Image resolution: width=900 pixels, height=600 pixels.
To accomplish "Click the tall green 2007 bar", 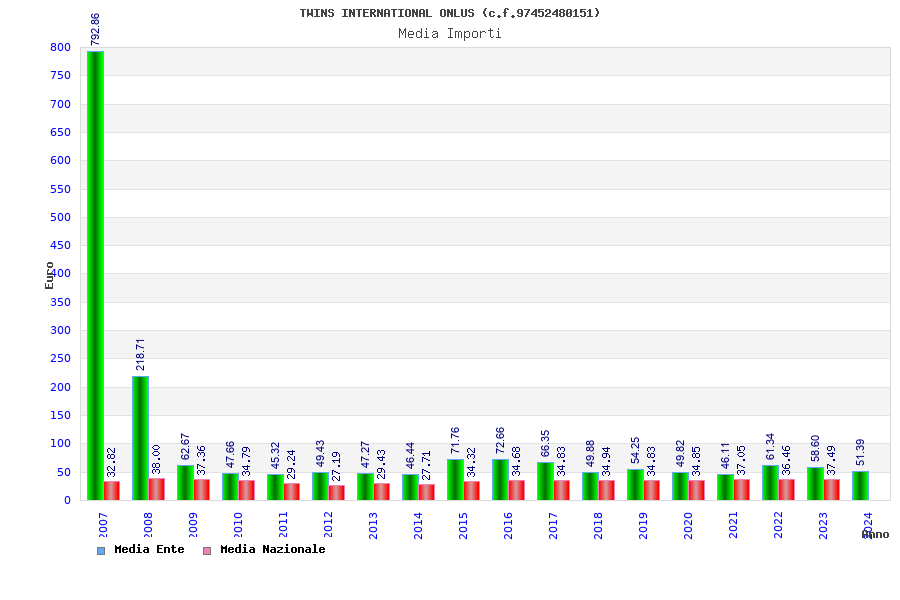I will click(x=95, y=276).
